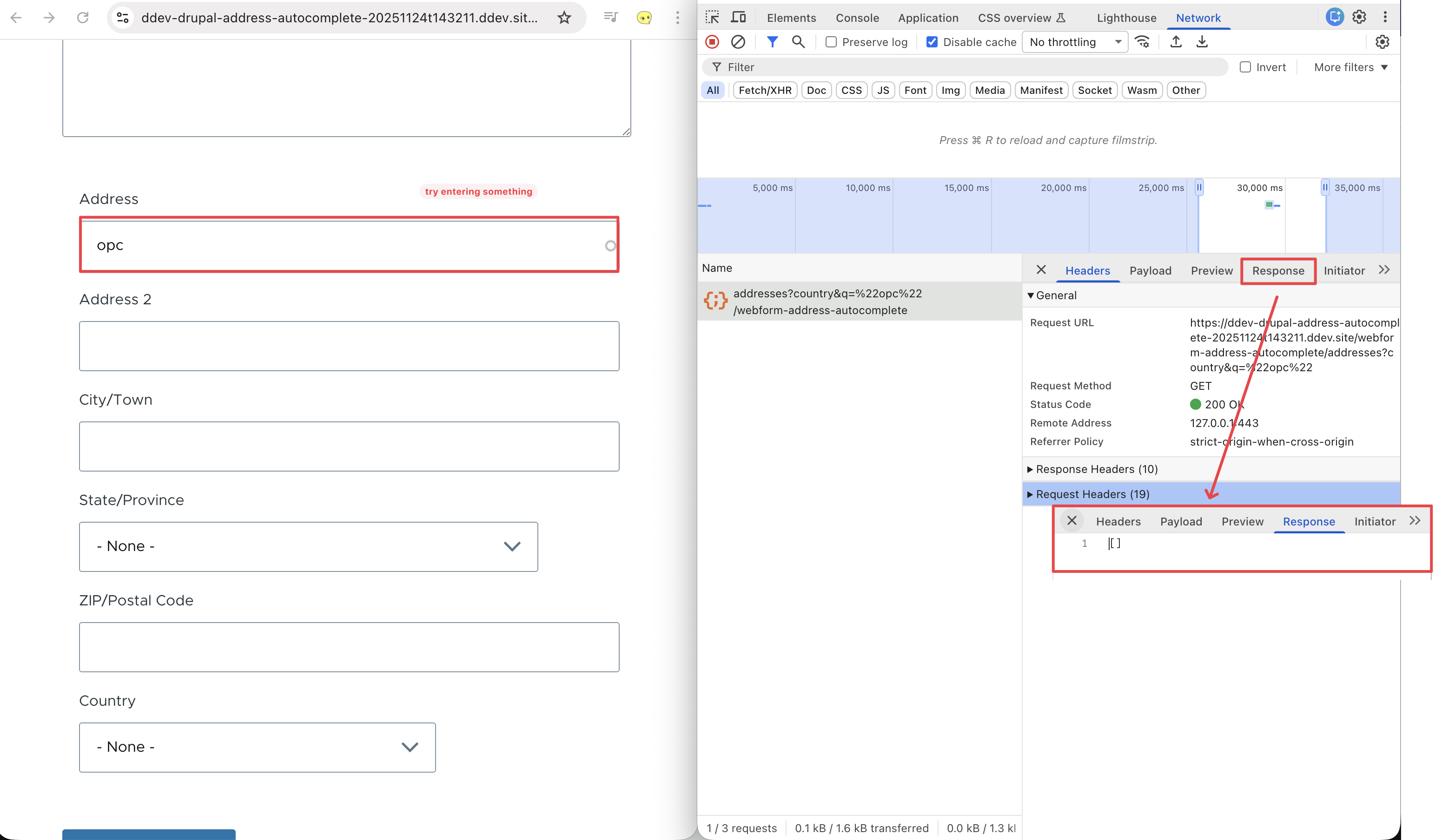
Task: Open network search magnifier icon
Action: 798,42
